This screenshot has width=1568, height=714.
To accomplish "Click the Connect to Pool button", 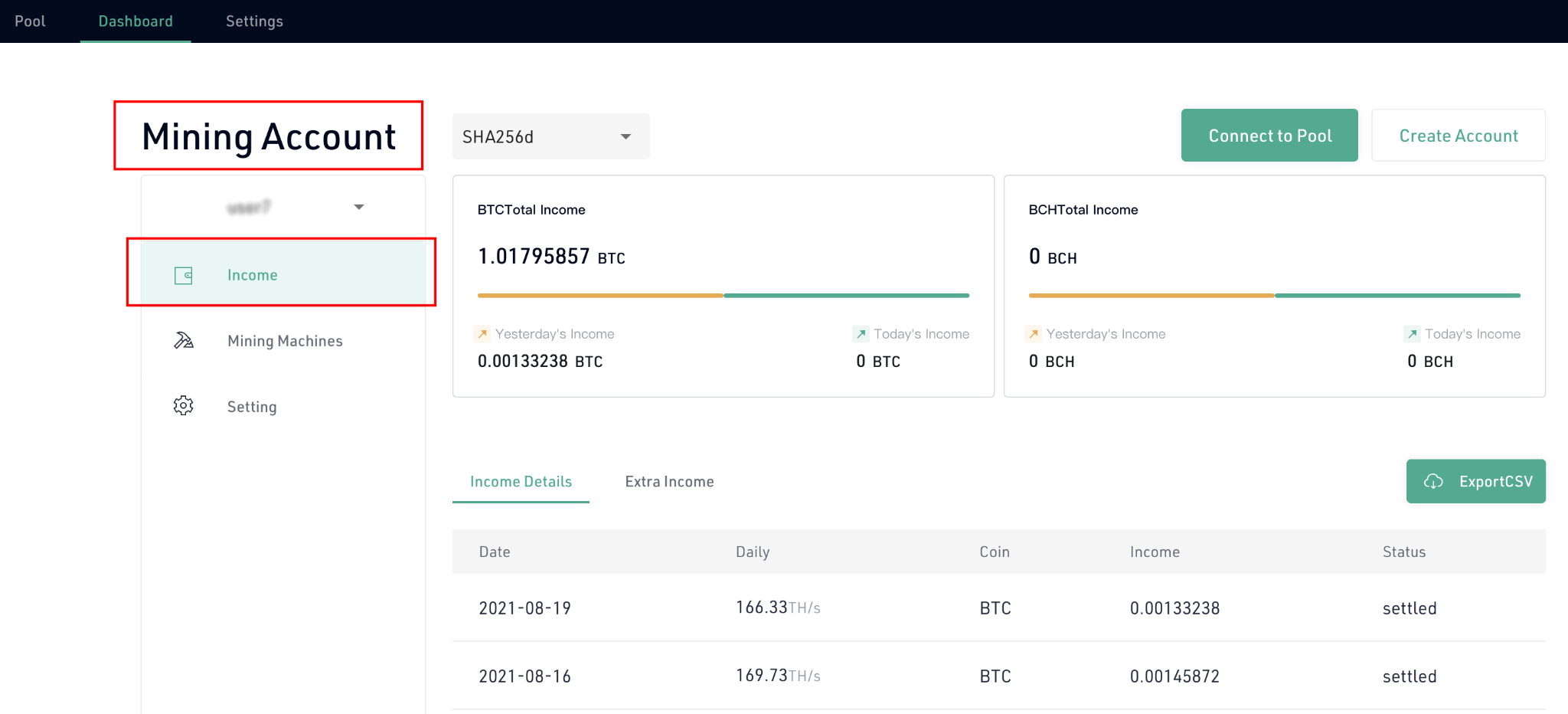I will [x=1269, y=136].
